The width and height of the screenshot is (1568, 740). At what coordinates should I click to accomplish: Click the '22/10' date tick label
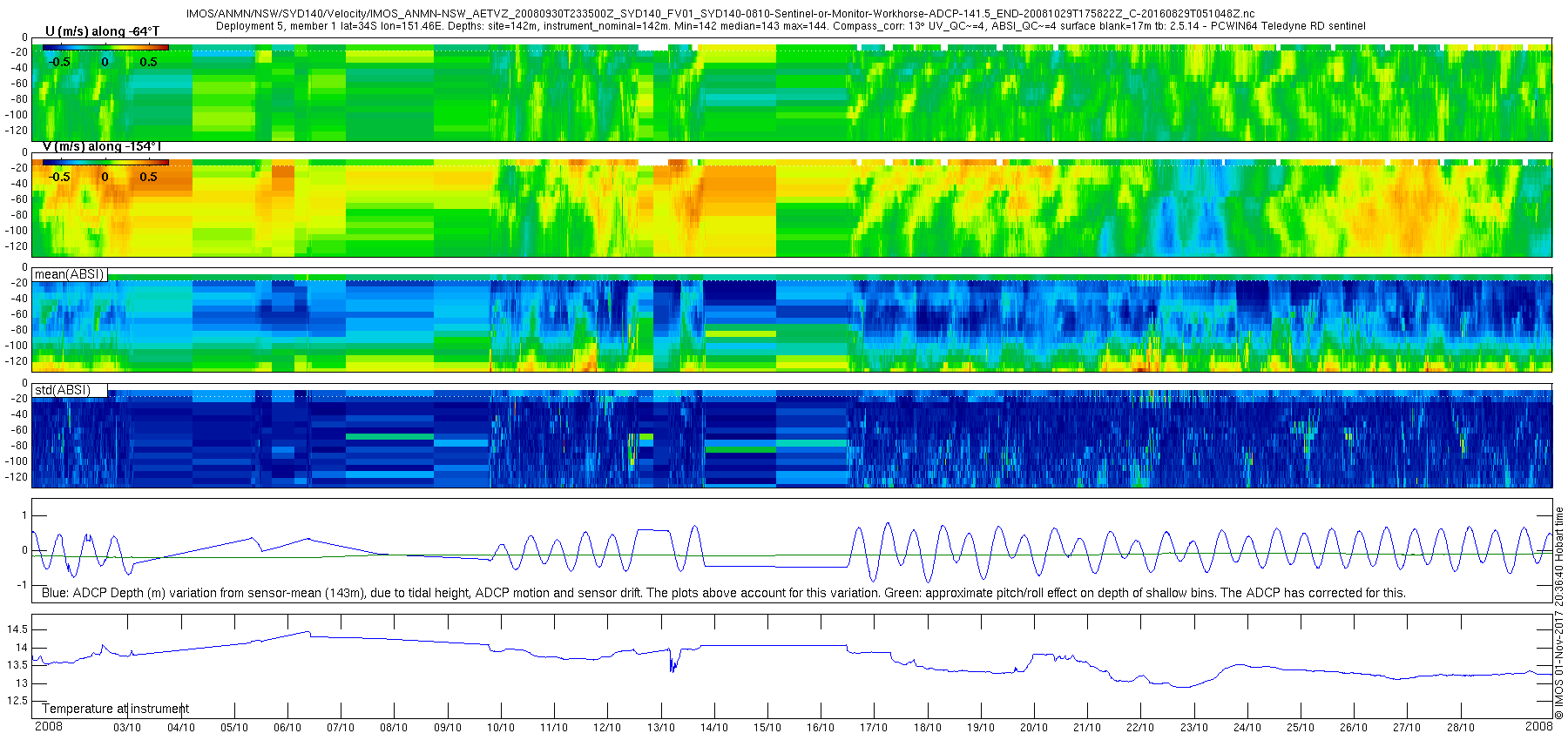(1140, 728)
